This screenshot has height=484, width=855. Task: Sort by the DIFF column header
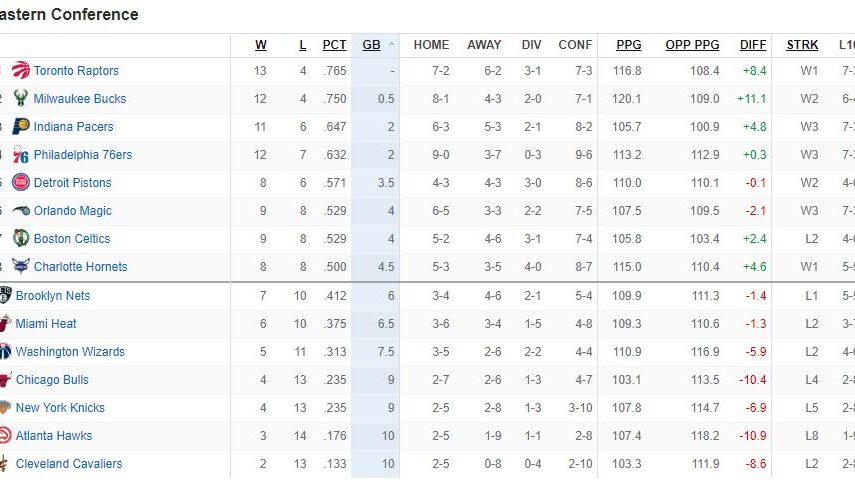tap(753, 45)
